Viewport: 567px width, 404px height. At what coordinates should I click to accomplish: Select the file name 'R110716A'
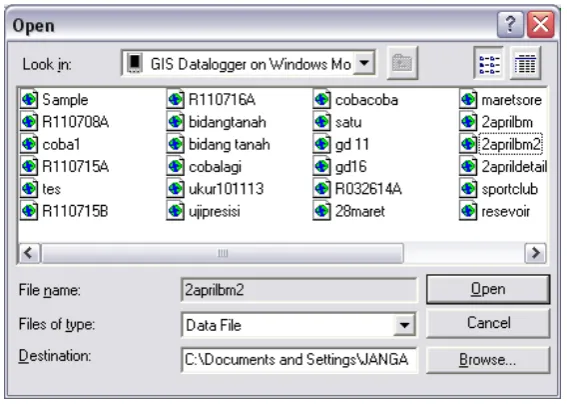pos(222,100)
